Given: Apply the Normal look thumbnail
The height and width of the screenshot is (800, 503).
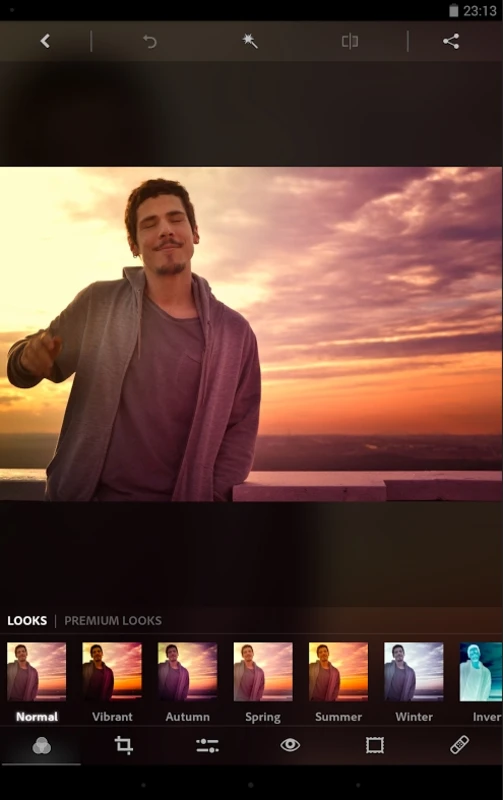Looking at the screenshot, I should point(37,671).
